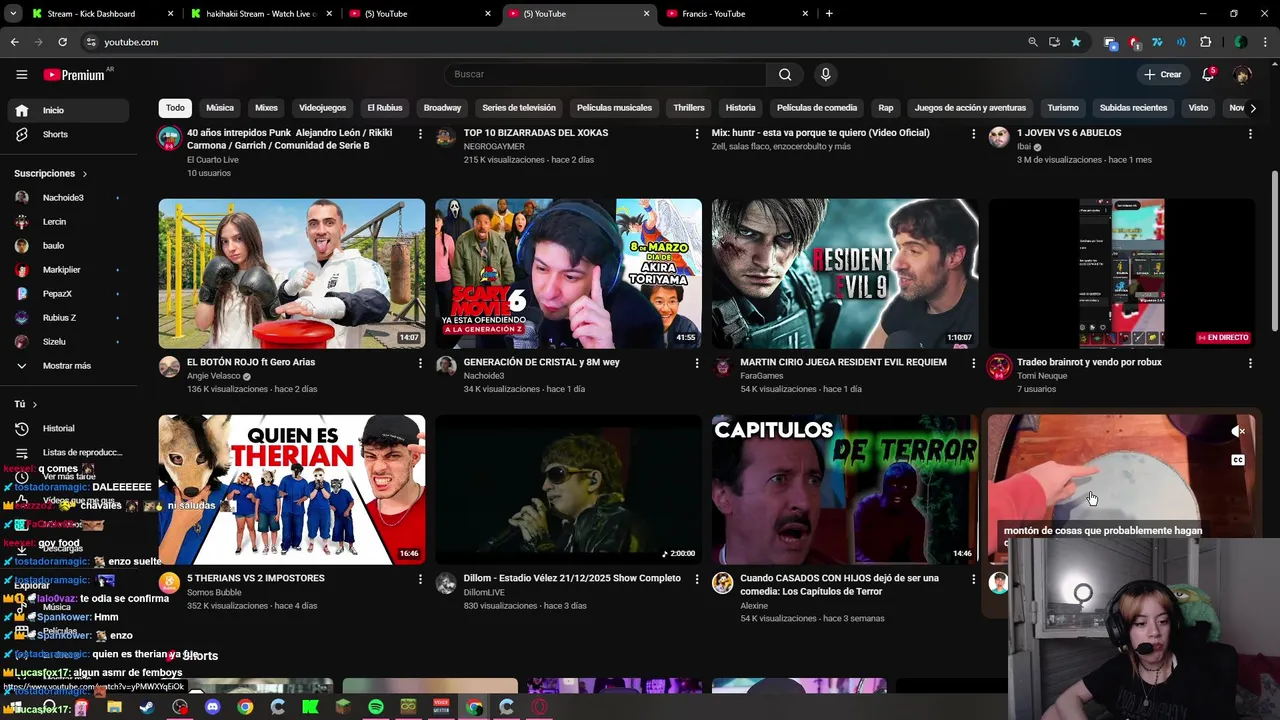The height and width of the screenshot is (720, 1280).
Task: Open options for 5 THERIANS VS 2 IMPOSTORES
Action: click(x=420, y=579)
